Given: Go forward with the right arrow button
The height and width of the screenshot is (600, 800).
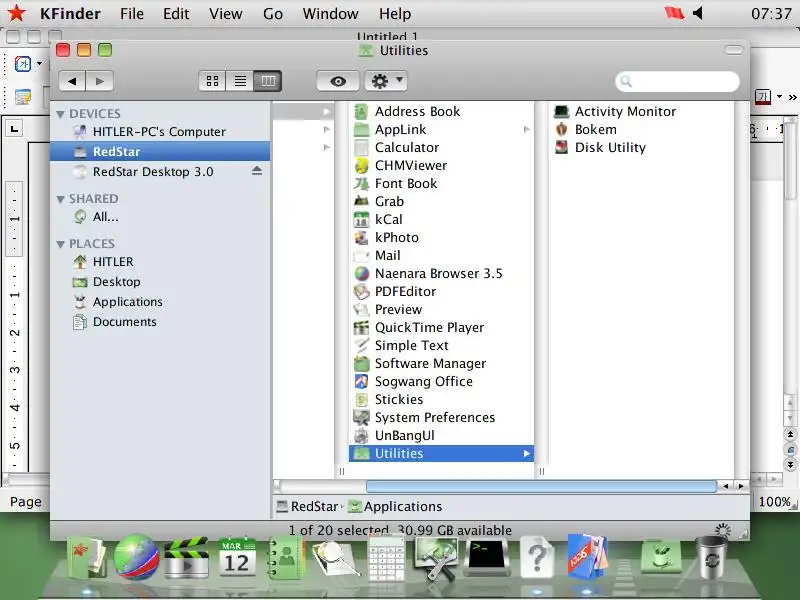Looking at the screenshot, I should pyautogui.click(x=100, y=81).
